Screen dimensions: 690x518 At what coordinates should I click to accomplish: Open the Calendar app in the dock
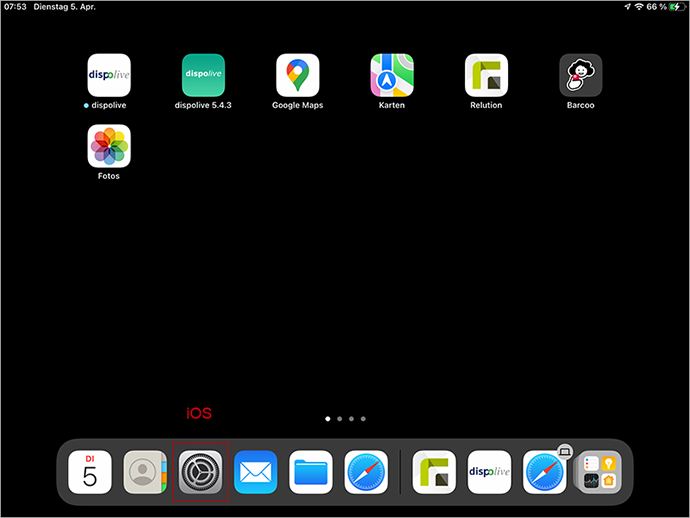pos(90,472)
